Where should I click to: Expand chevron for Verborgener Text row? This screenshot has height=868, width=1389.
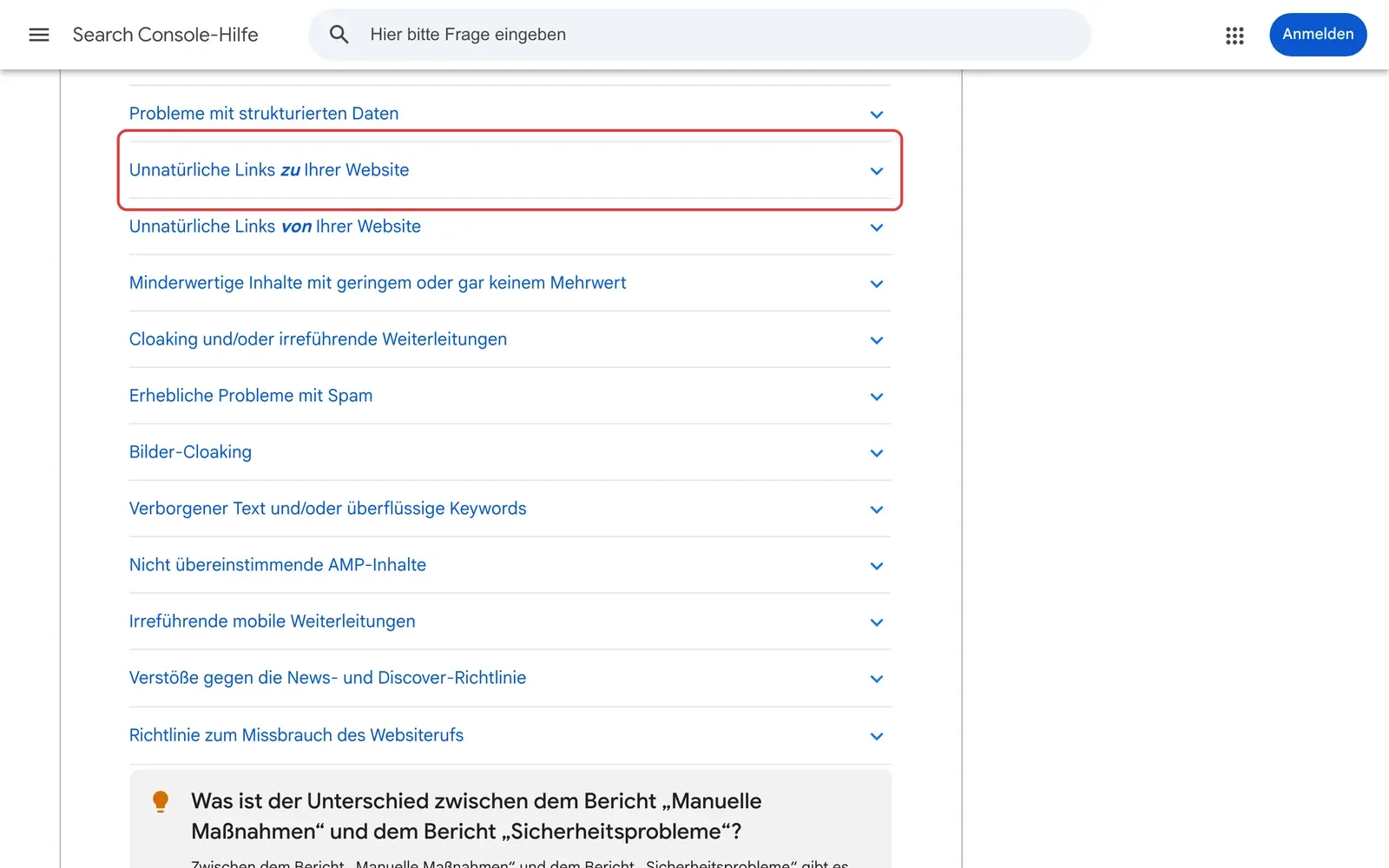tap(877, 510)
